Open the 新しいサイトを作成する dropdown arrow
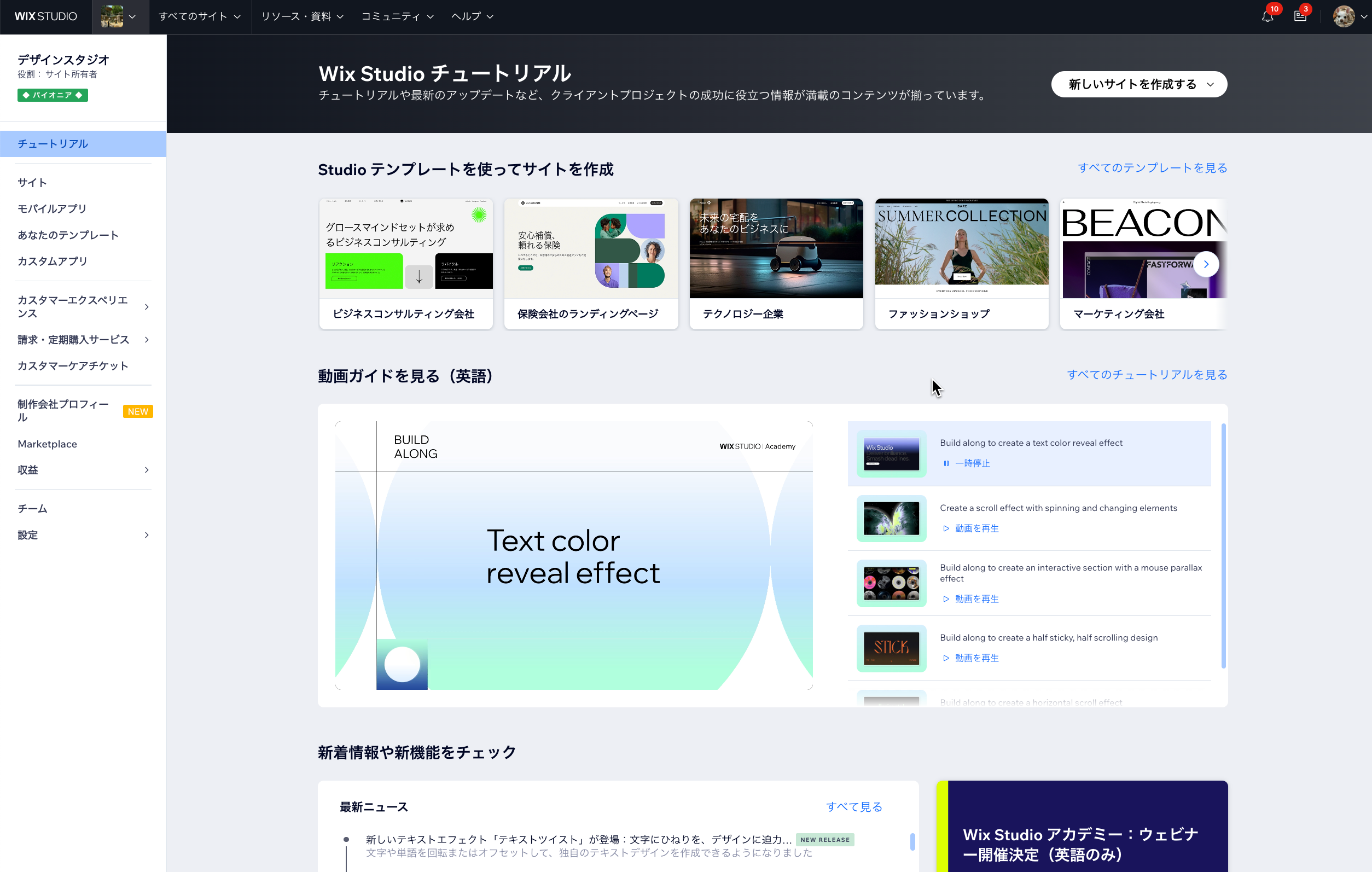Viewport: 1372px width, 872px height. pyautogui.click(x=1211, y=84)
